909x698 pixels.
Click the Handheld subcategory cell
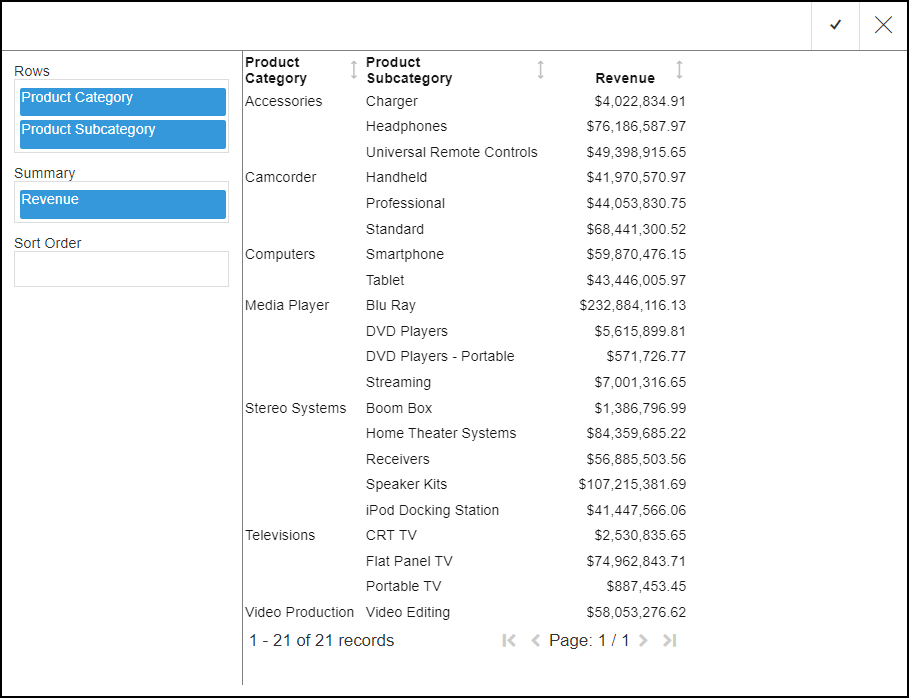coord(397,177)
